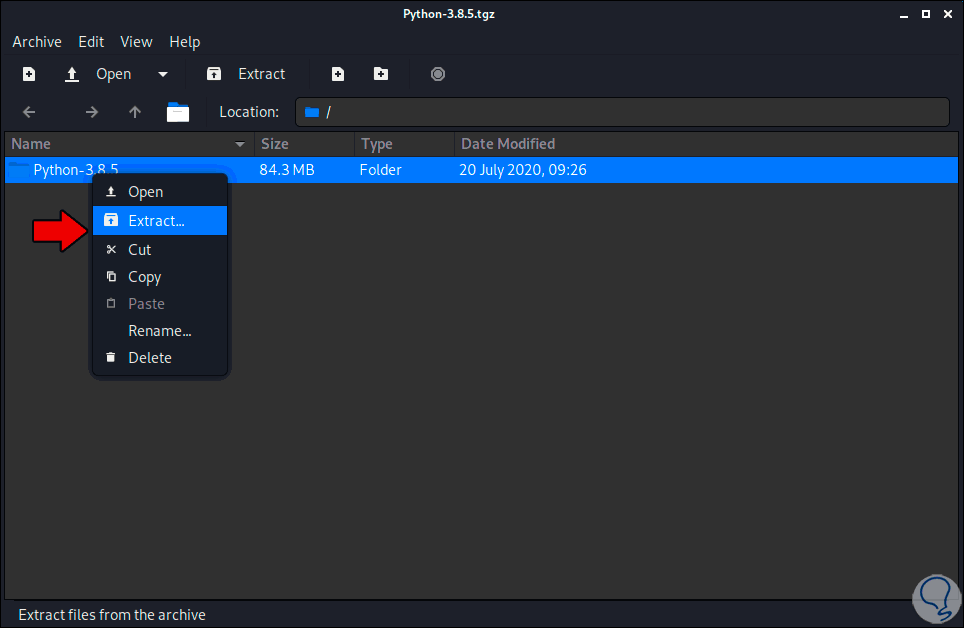Click the Extract toolbar icon
The image size is (964, 628).
coord(214,74)
